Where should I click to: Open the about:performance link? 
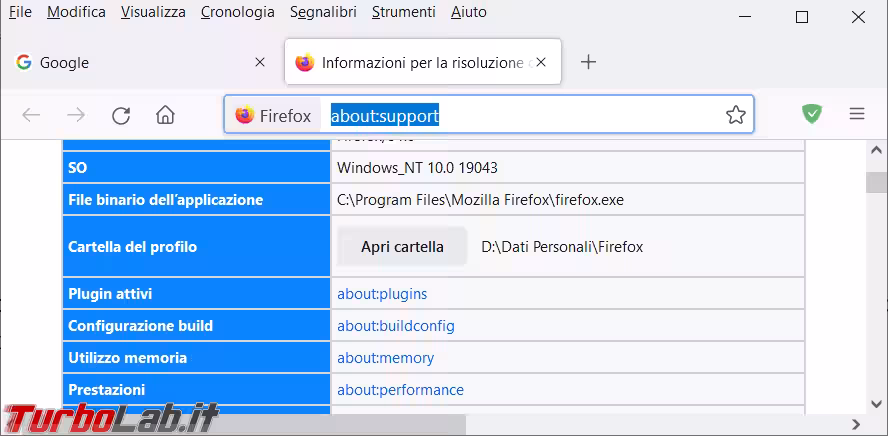click(x=400, y=390)
